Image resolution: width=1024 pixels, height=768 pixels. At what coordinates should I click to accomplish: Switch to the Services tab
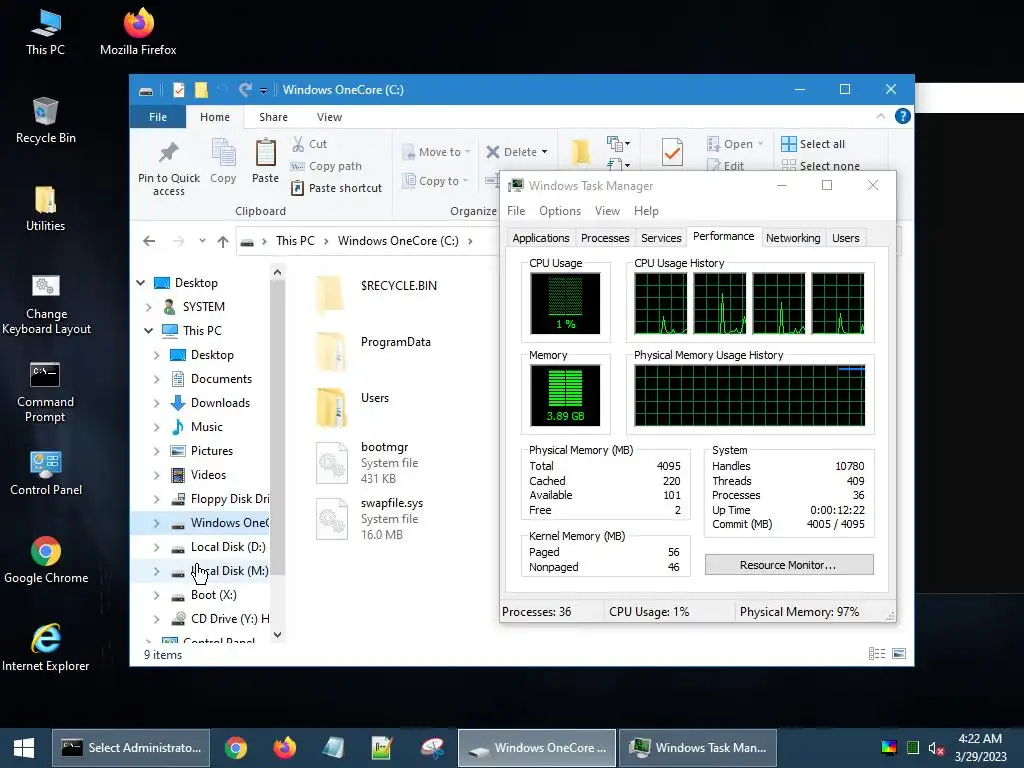coord(661,238)
